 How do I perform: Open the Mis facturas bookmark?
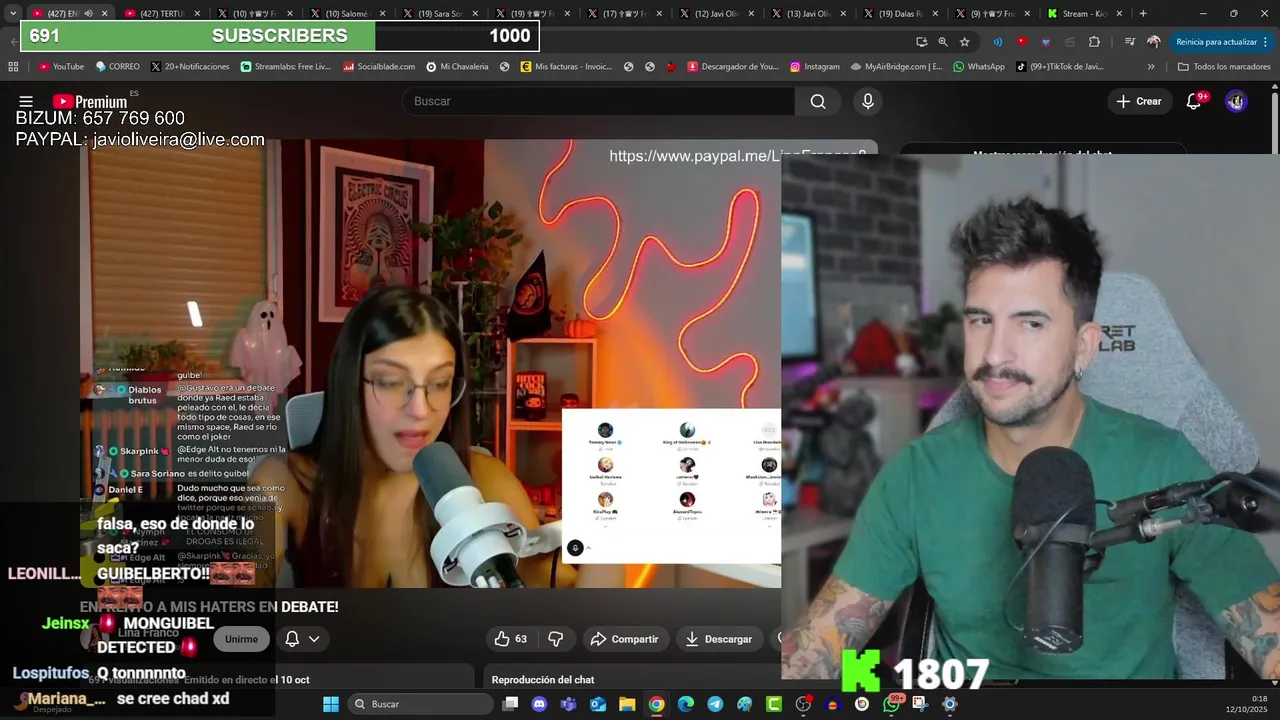[x=565, y=67]
